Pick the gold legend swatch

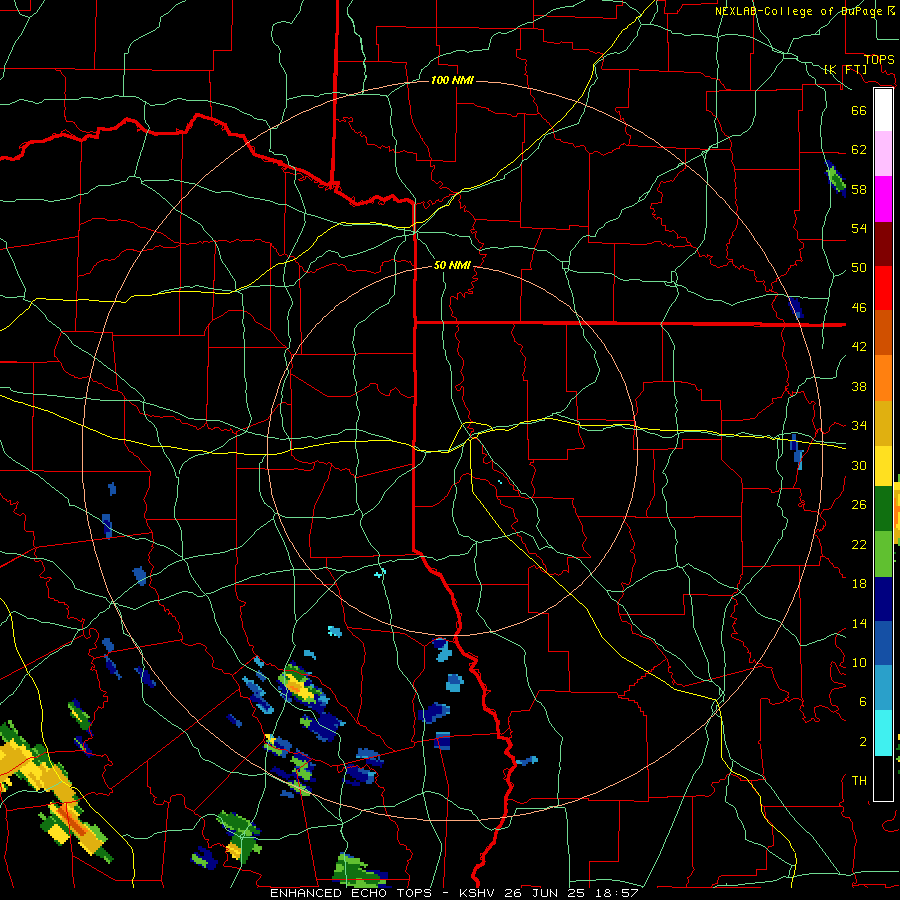click(883, 423)
